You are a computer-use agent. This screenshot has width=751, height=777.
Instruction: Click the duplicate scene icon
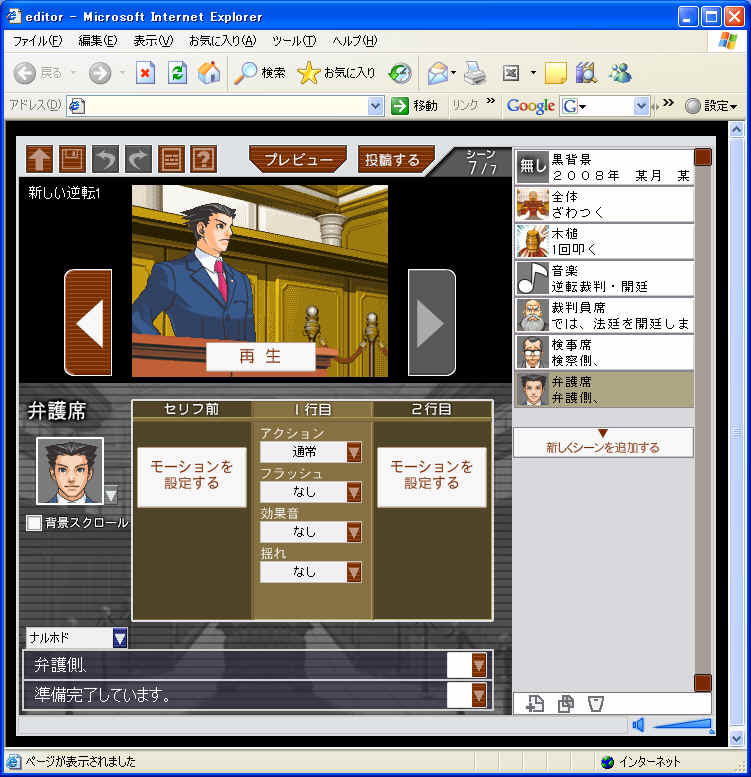pyautogui.click(x=566, y=704)
